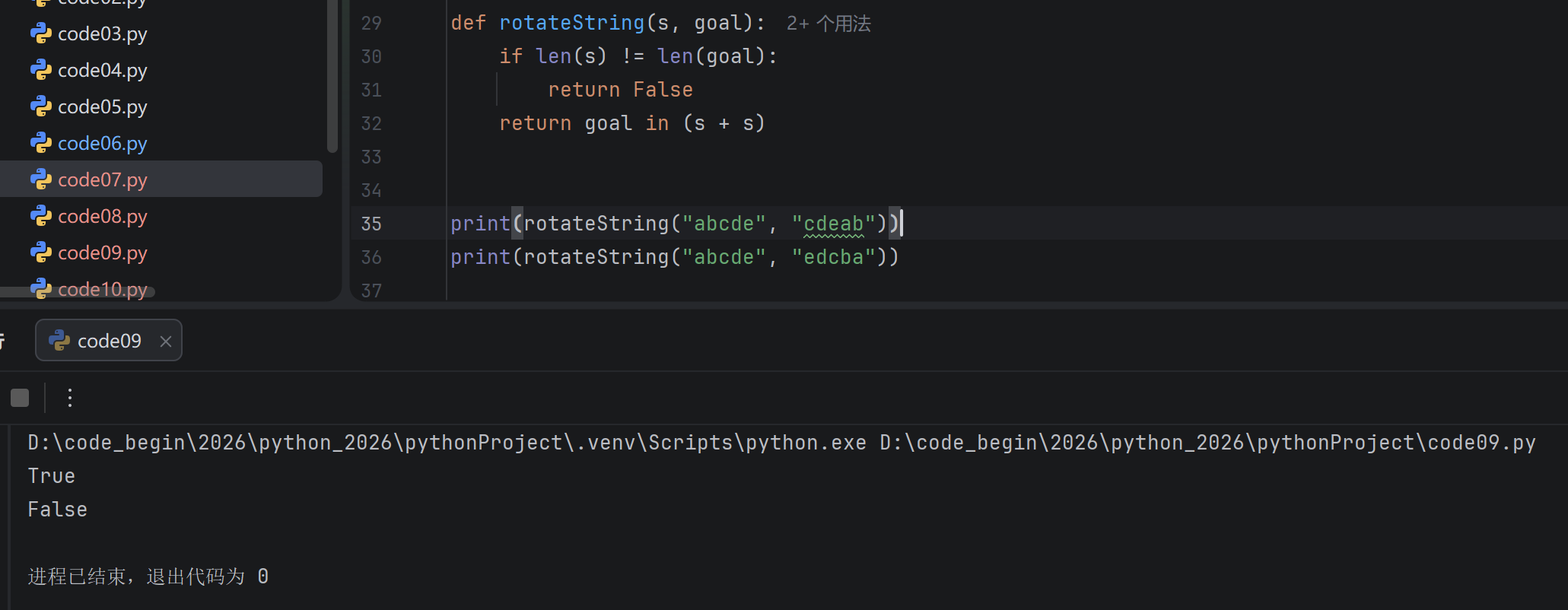
Task: Click the project panel horizontal scrollbar
Action: click(78, 292)
